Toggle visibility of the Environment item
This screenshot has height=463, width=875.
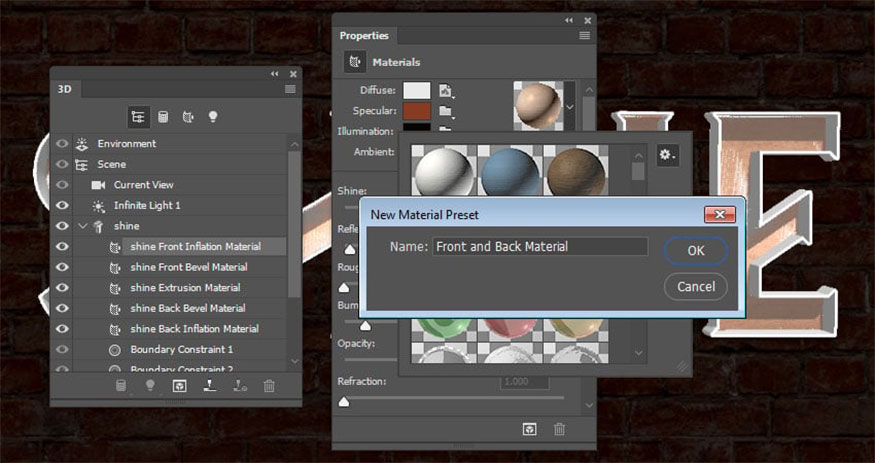point(62,143)
